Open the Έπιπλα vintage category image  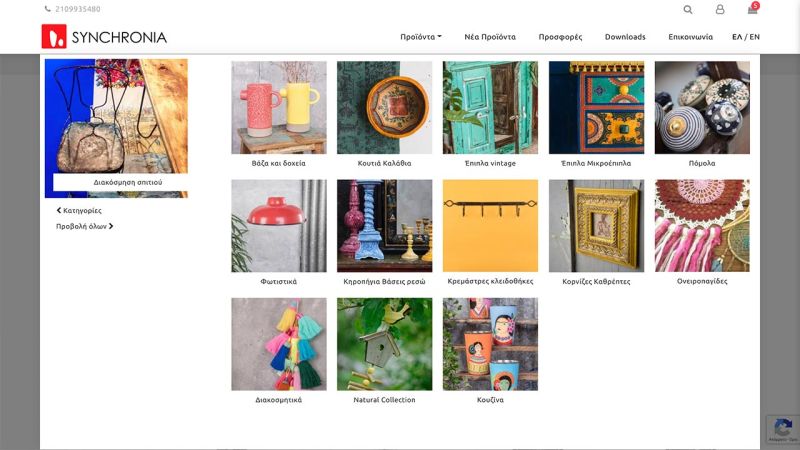(490, 107)
